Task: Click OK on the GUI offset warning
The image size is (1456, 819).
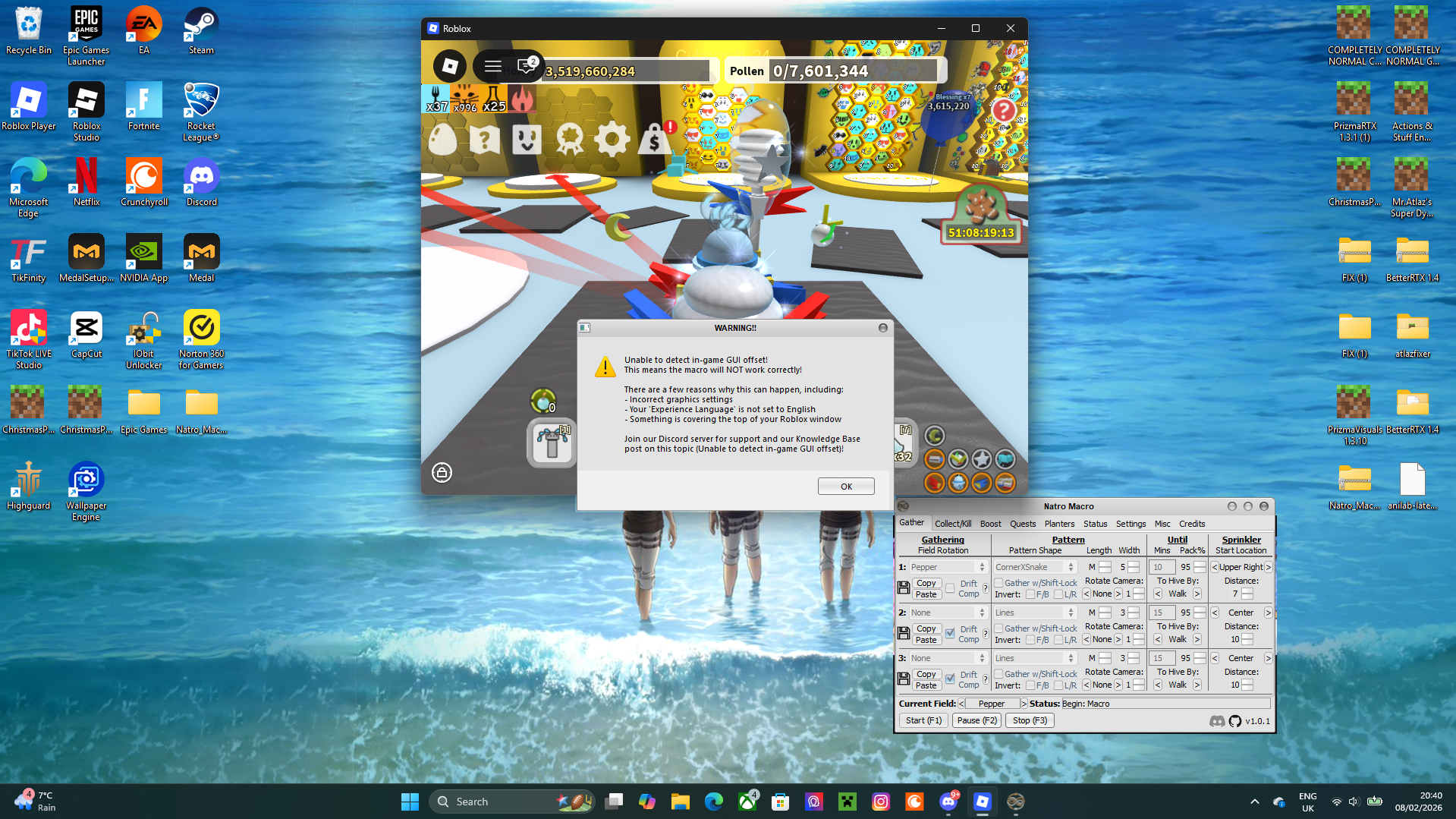Action: click(x=845, y=486)
